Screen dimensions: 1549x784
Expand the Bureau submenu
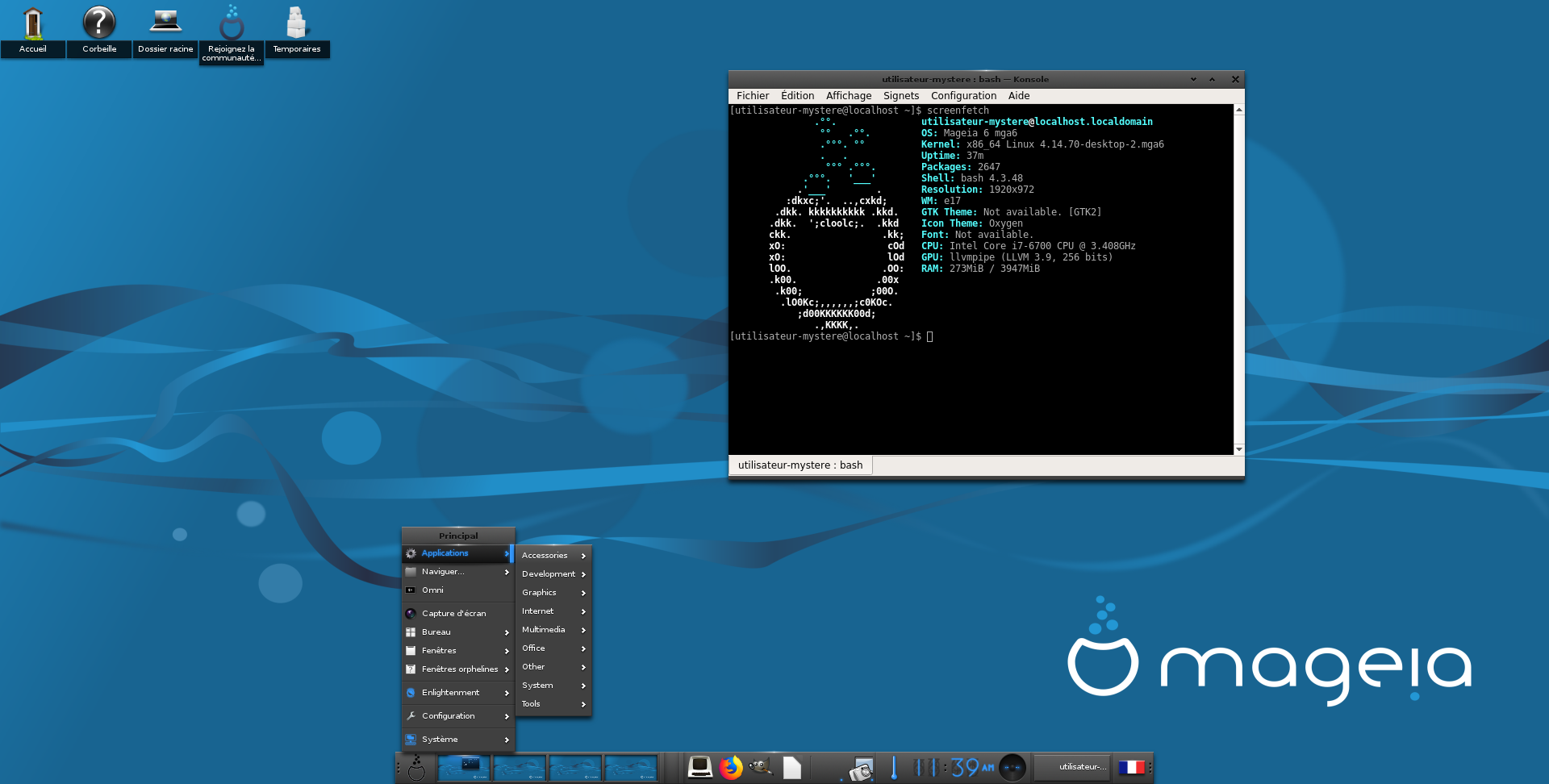point(457,632)
